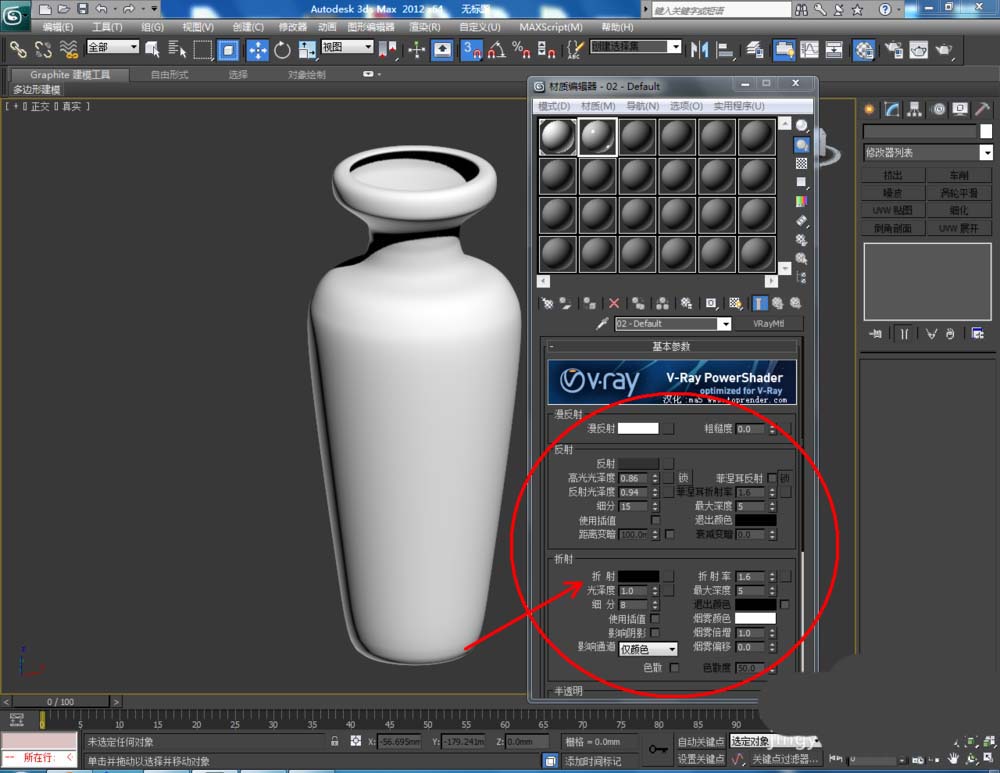1000x773 pixels.
Task: Toggle the 3D Snaps magnet icon
Action: (x=471, y=50)
